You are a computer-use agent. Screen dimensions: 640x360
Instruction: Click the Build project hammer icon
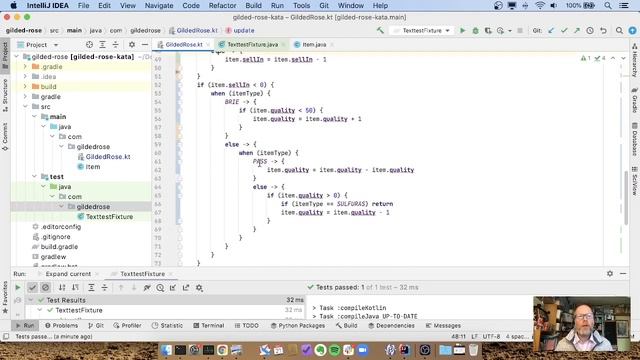[x=380, y=31]
